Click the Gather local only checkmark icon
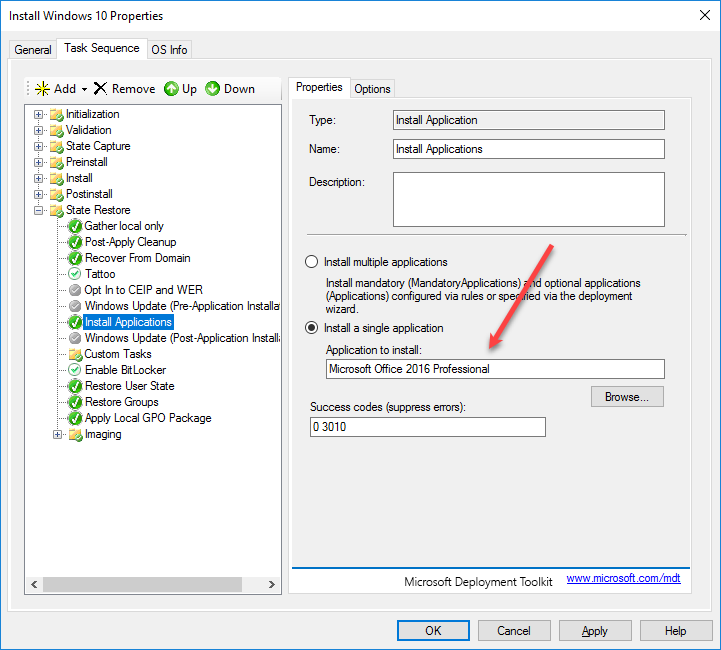721x650 pixels. pyautogui.click(x=75, y=226)
